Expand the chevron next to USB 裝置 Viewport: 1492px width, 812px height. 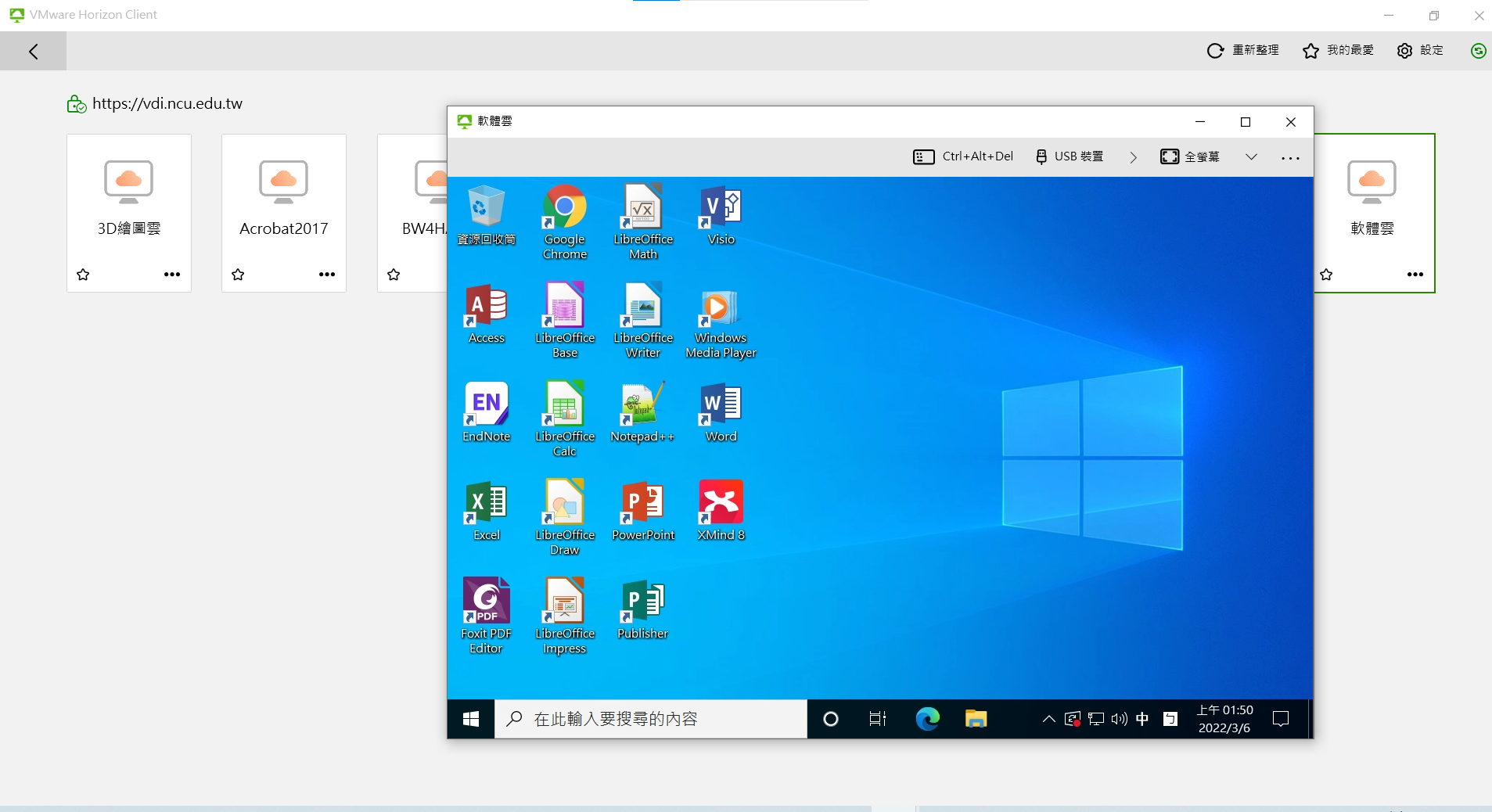pos(1134,156)
